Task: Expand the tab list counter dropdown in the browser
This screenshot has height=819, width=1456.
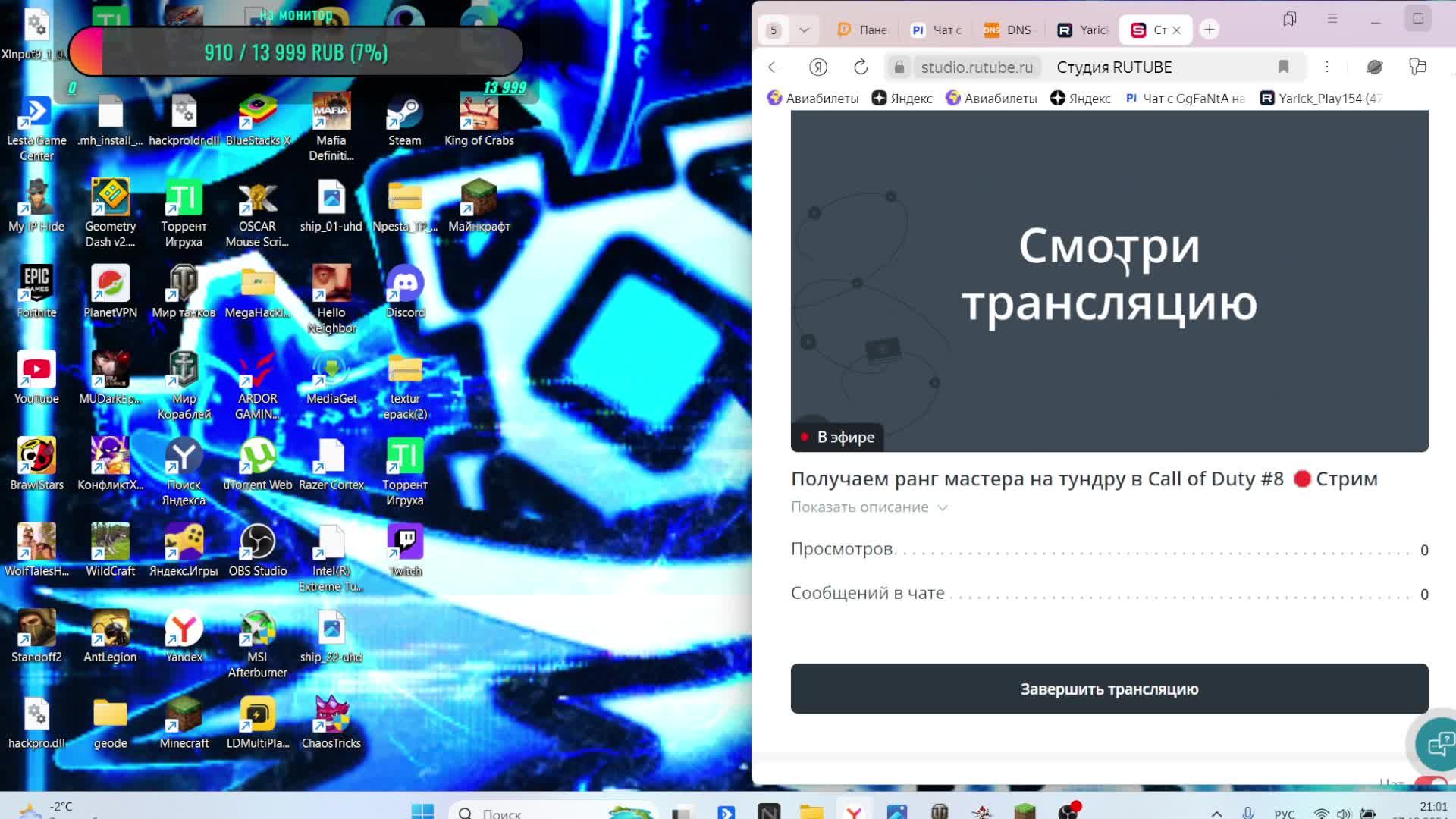Action: pyautogui.click(x=802, y=29)
